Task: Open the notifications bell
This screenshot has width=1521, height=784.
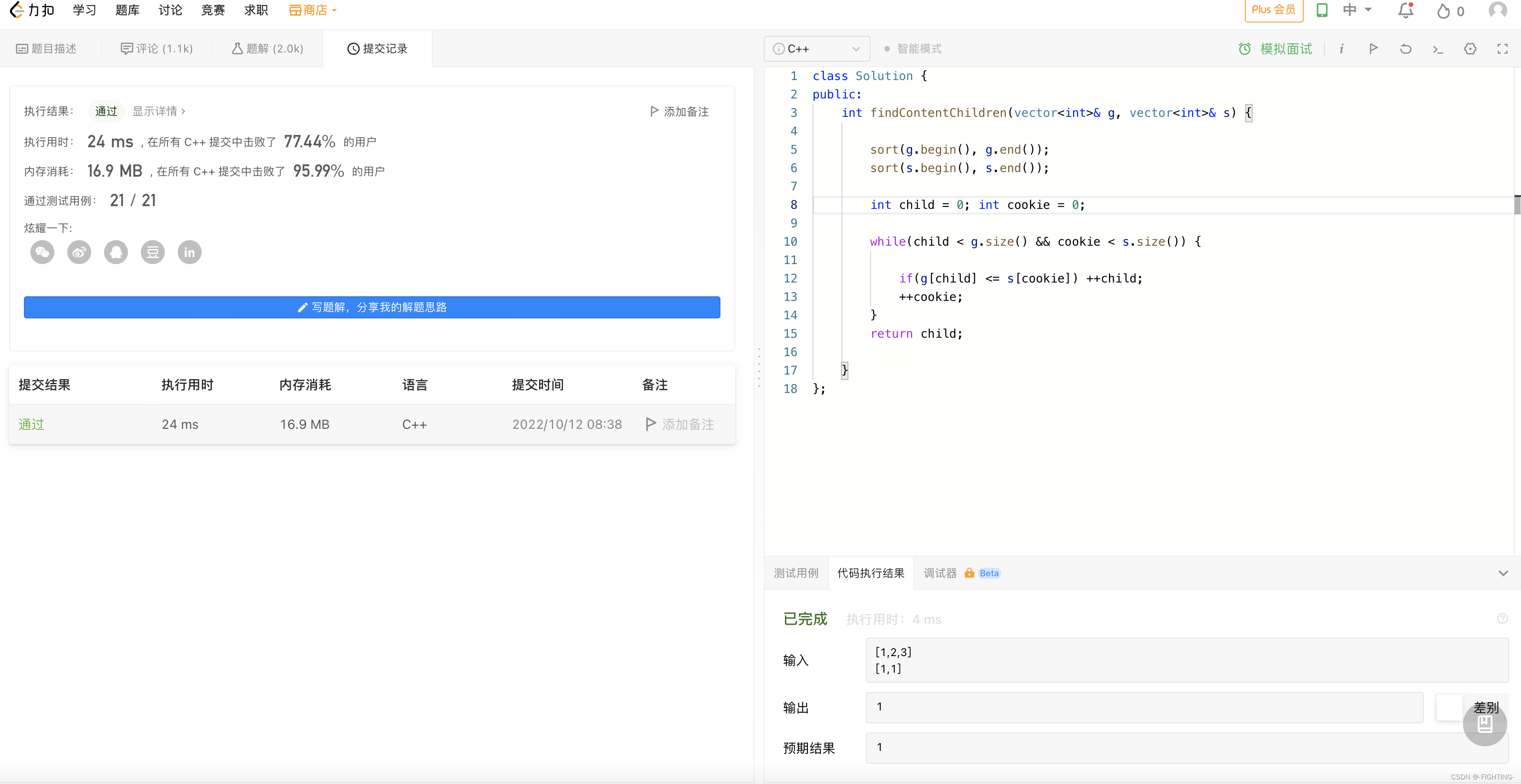Action: [x=1405, y=11]
